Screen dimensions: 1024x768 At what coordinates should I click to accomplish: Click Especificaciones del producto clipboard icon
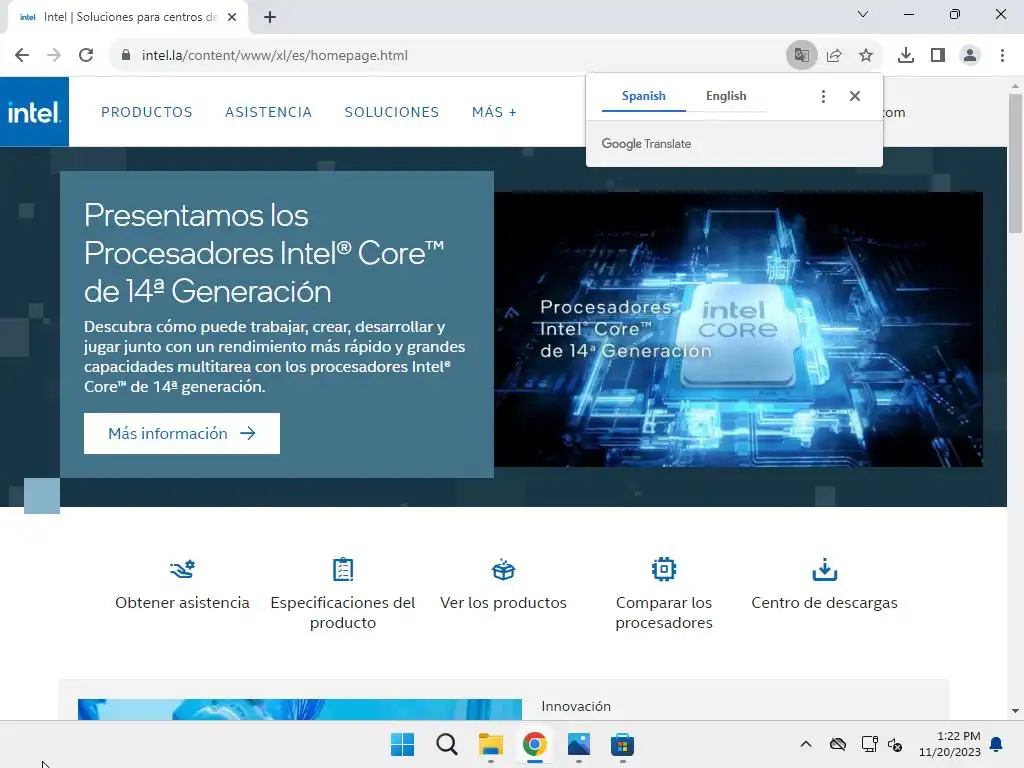(343, 569)
